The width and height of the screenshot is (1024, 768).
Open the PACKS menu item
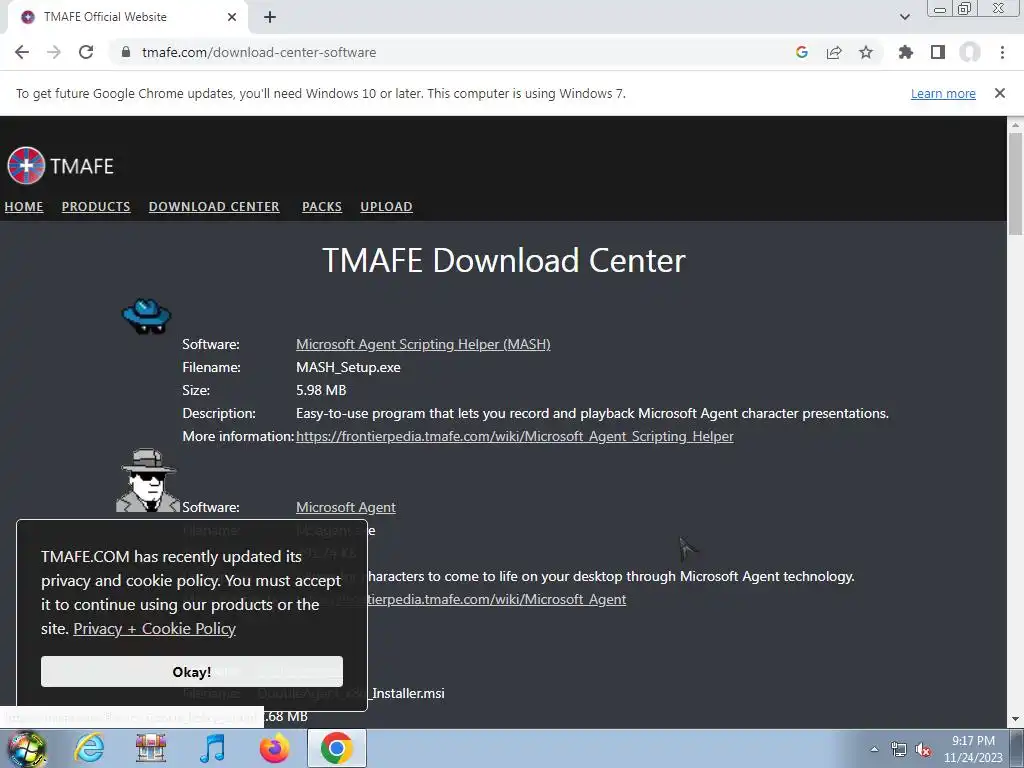click(322, 206)
